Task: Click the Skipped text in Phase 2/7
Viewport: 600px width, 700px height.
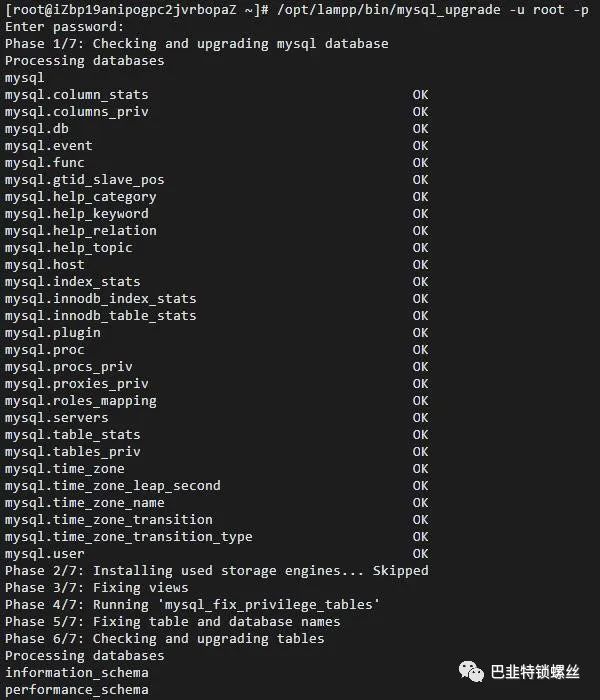Action: (400, 571)
